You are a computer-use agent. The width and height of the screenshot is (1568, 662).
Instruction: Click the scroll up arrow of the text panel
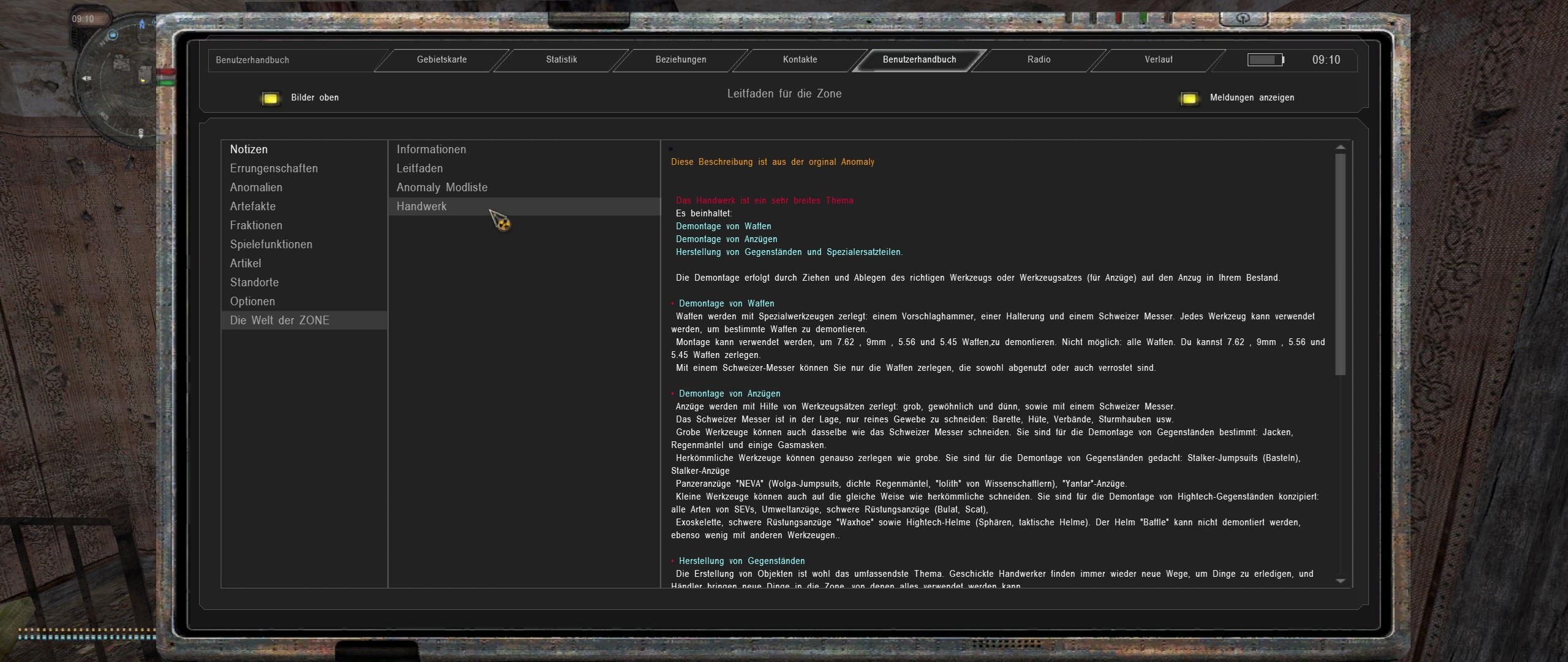tap(1340, 148)
